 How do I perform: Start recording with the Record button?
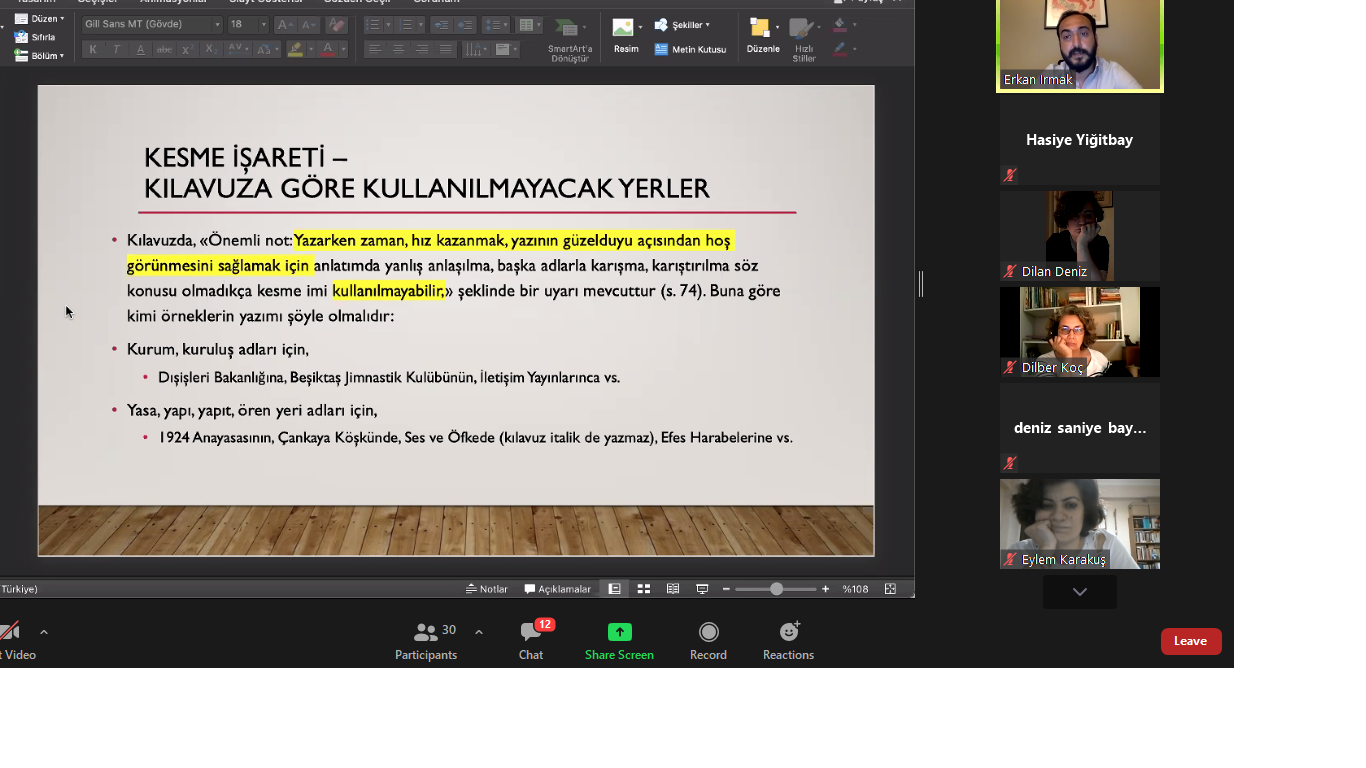[x=708, y=641]
